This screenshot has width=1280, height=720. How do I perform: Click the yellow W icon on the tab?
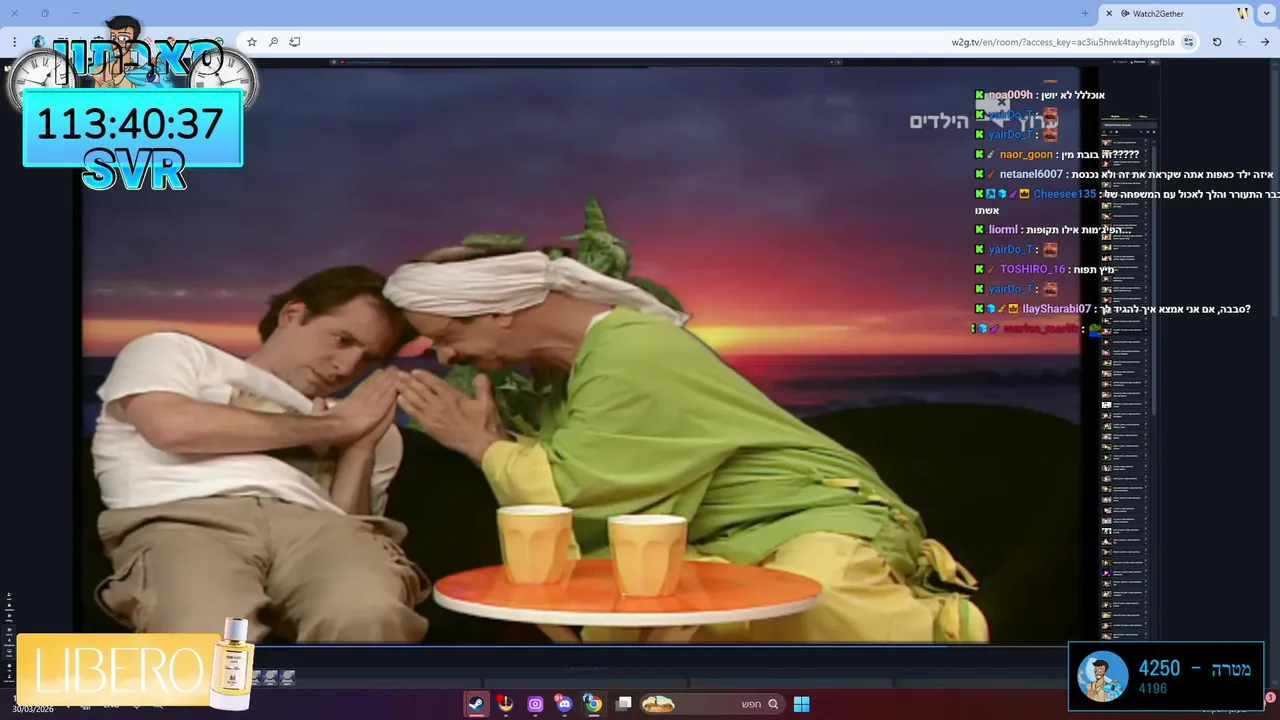click(x=1243, y=14)
